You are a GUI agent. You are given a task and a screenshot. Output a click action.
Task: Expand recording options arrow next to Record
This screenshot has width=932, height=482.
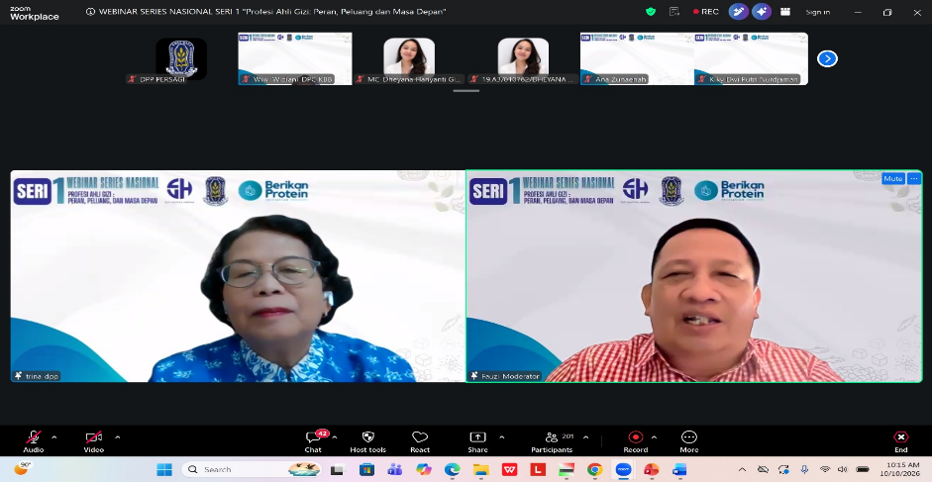click(x=654, y=437)
